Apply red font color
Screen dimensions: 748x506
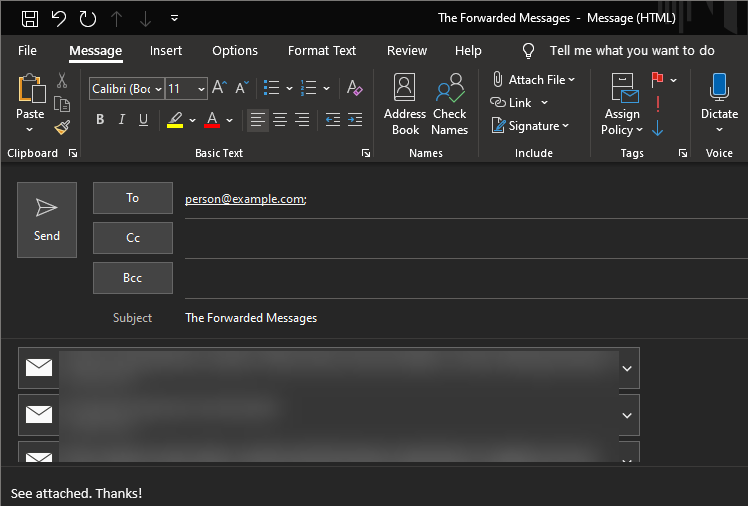[212, 119]
